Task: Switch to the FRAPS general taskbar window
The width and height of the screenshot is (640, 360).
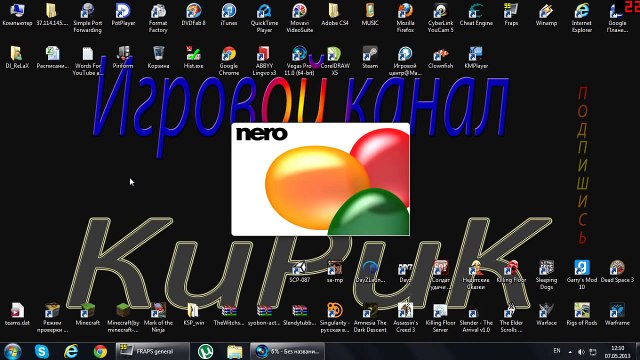Action: [153, 351]
